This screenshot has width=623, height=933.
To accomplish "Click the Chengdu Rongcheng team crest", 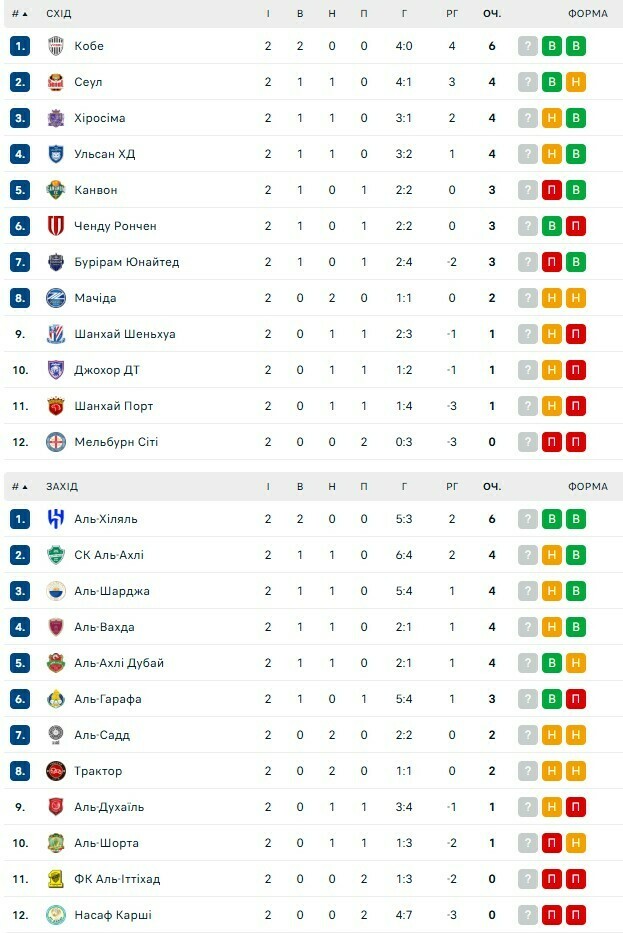I will point(56,226).
